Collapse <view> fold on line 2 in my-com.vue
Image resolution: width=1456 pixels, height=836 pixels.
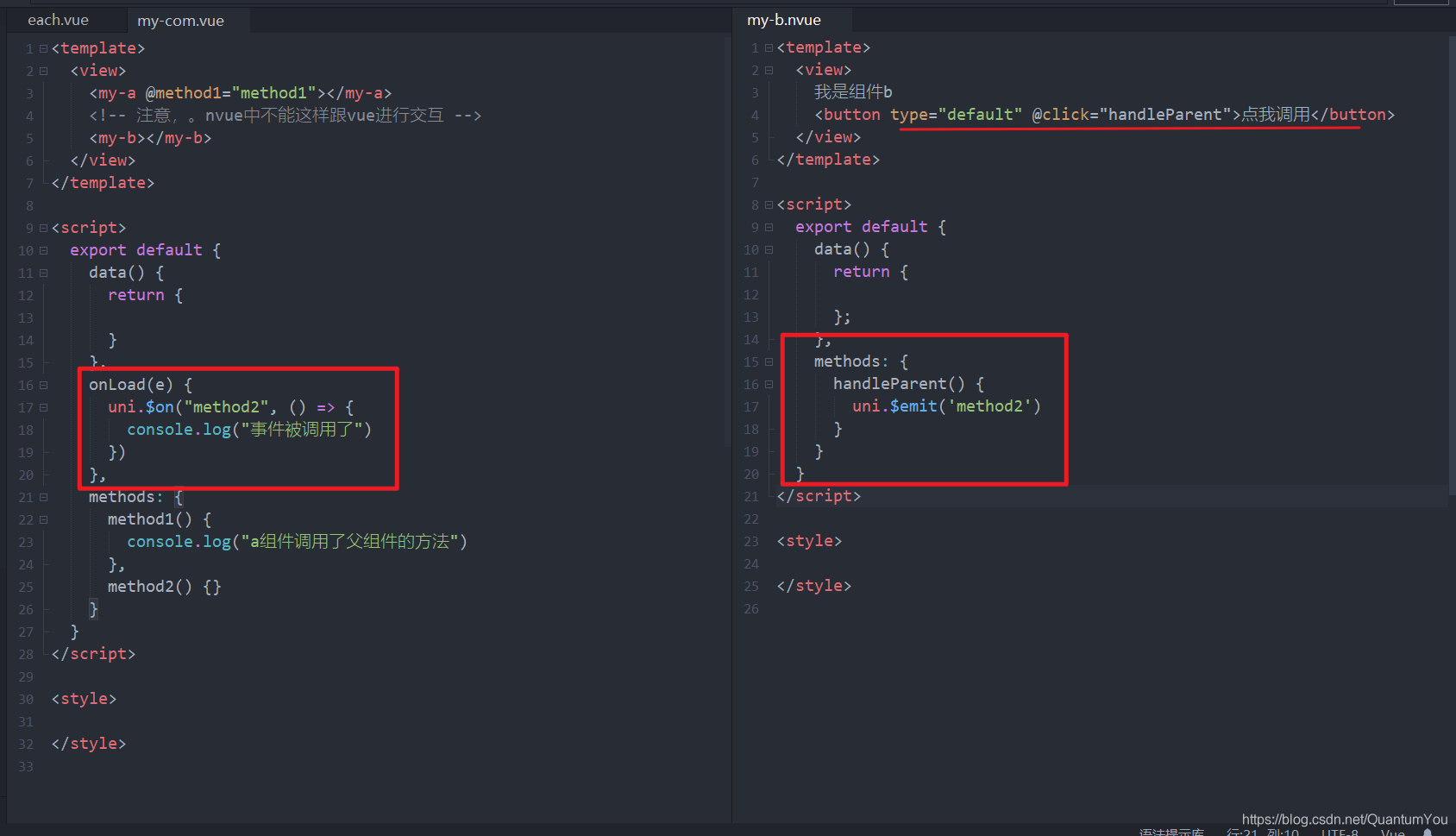coord(43,72)
